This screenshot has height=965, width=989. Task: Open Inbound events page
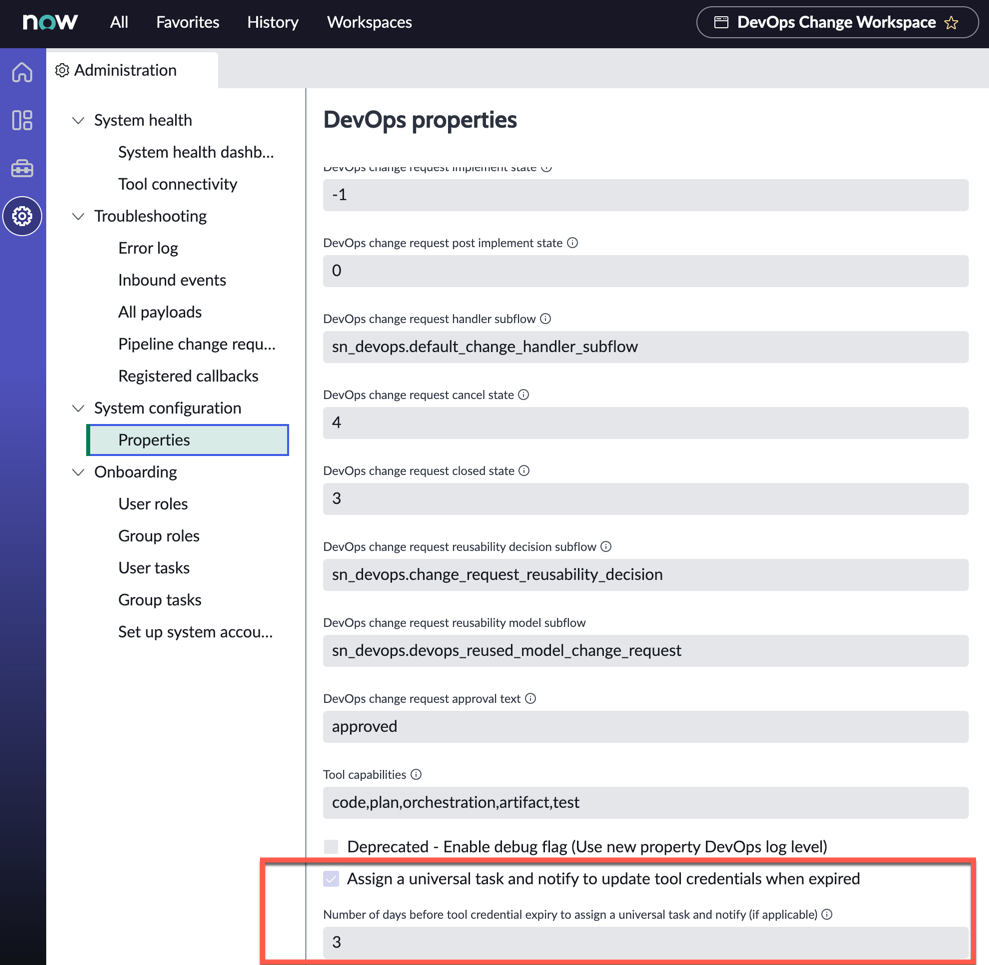pyautogui.click(x=172, y=280)
